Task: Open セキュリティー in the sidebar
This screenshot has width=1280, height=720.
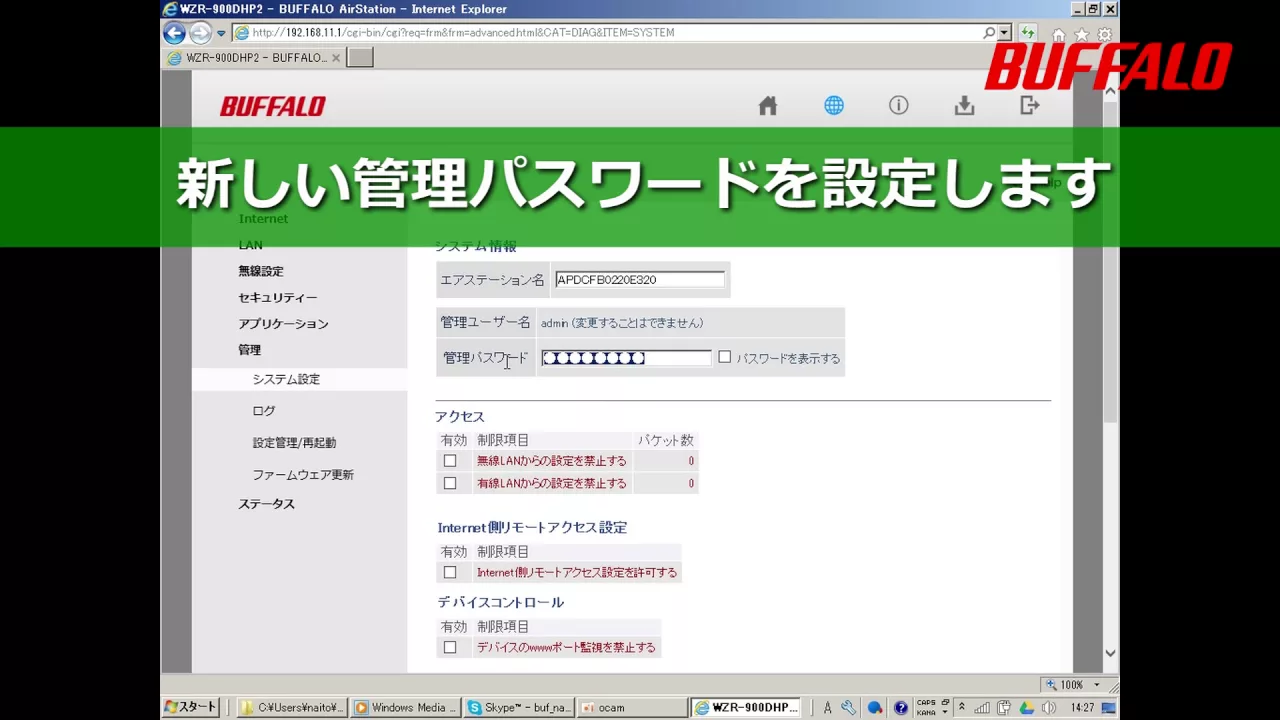Action: tap(277, 297)
